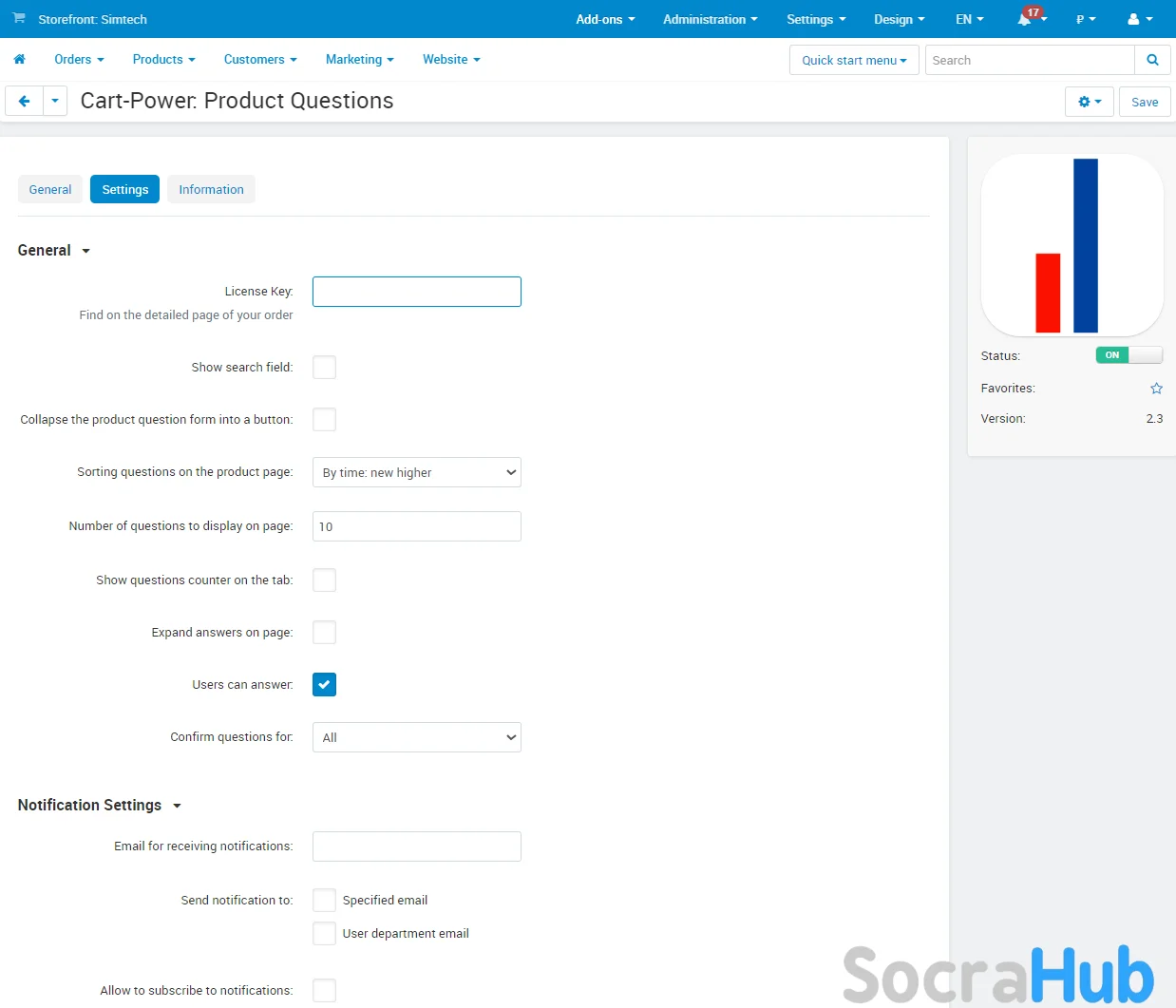This screenshot has height=1008, width=1176.
Task: Click the home icon in navigation bar
Action: (x=19, y=59)
